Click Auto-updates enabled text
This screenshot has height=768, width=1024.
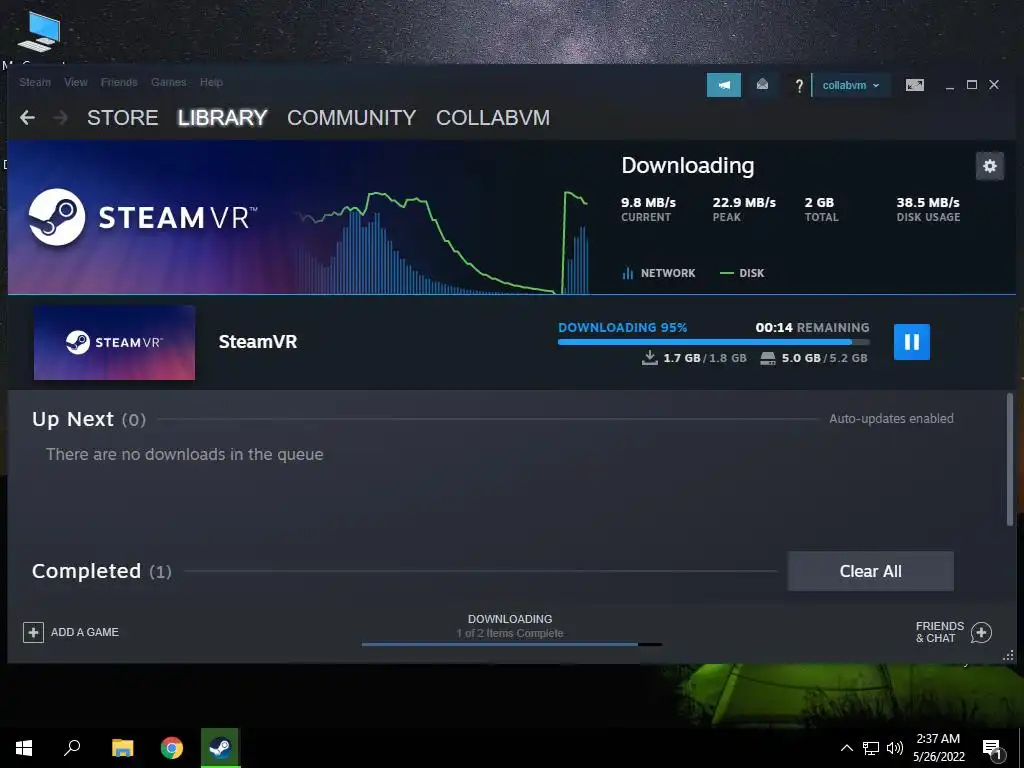(x=891, y=419)
